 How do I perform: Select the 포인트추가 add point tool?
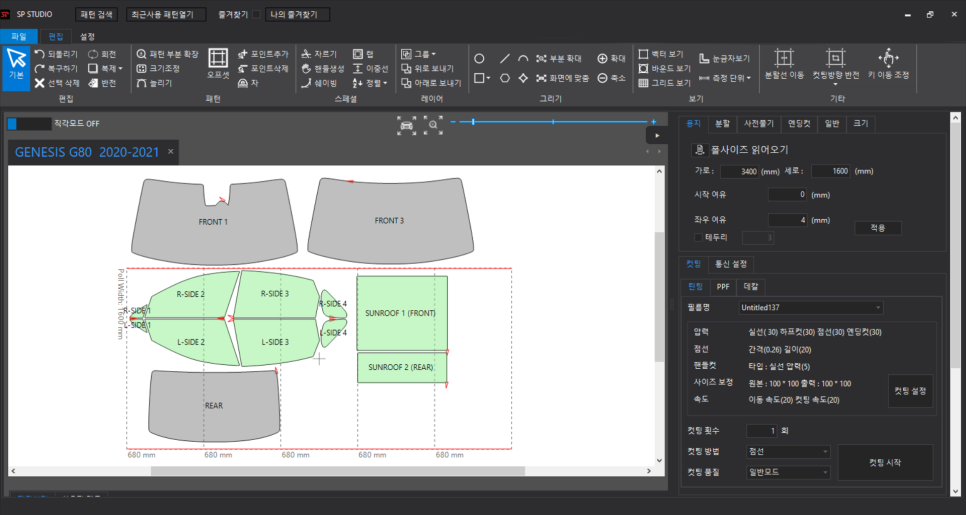click(263, 54)
